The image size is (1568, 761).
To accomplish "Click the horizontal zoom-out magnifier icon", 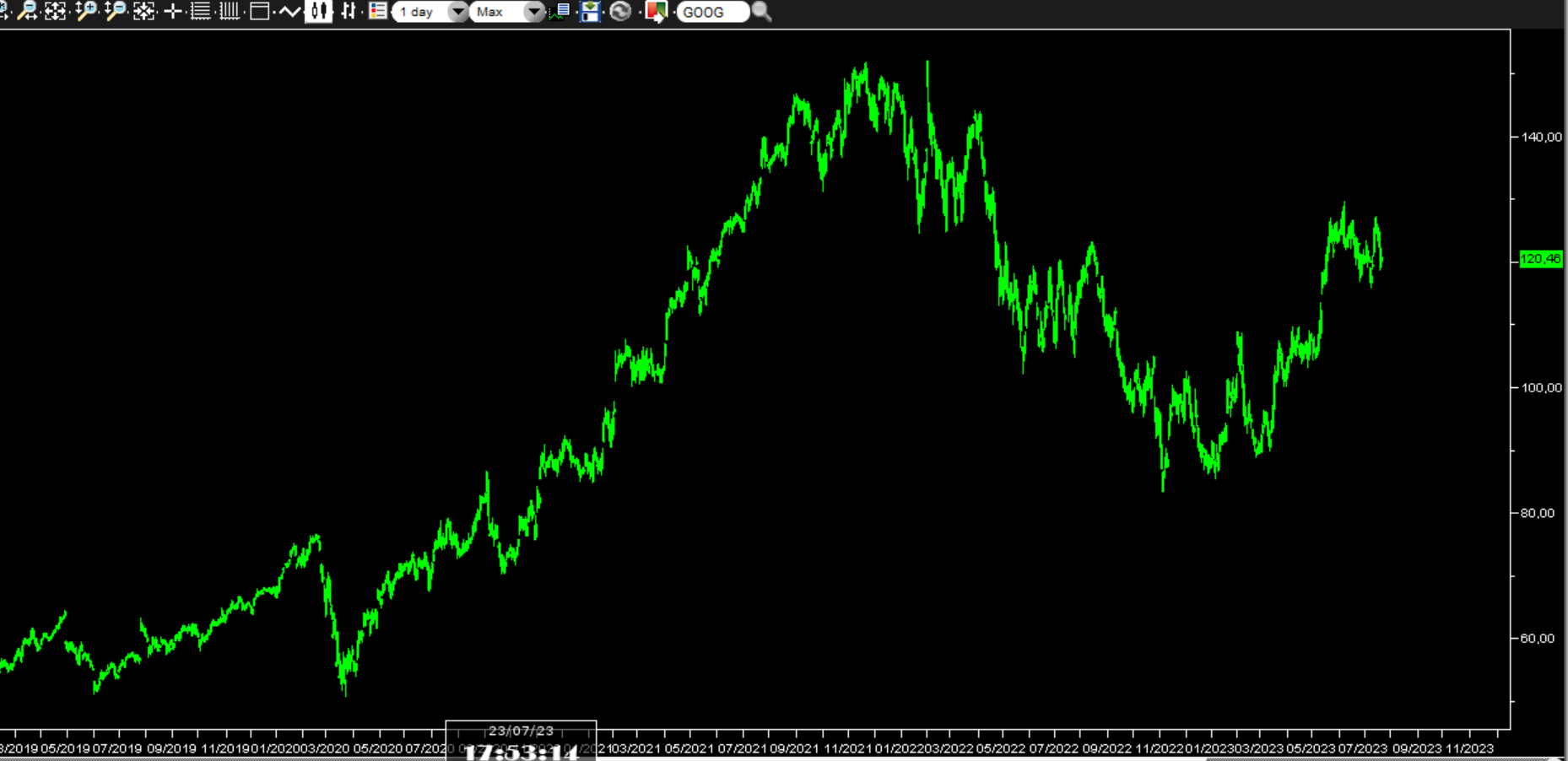I will click(27, 11).
